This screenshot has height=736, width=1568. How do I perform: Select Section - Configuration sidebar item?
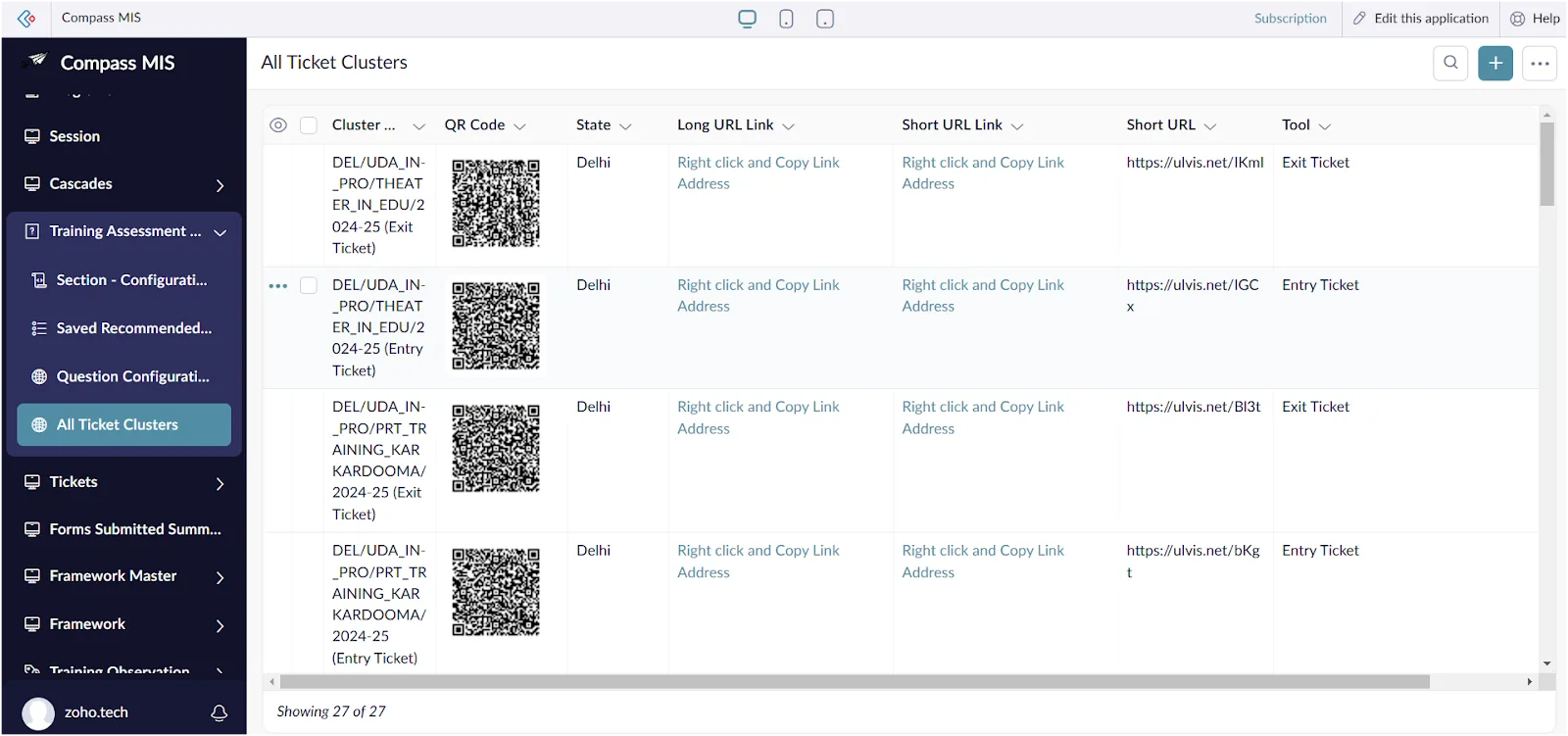tap(123, 280)
